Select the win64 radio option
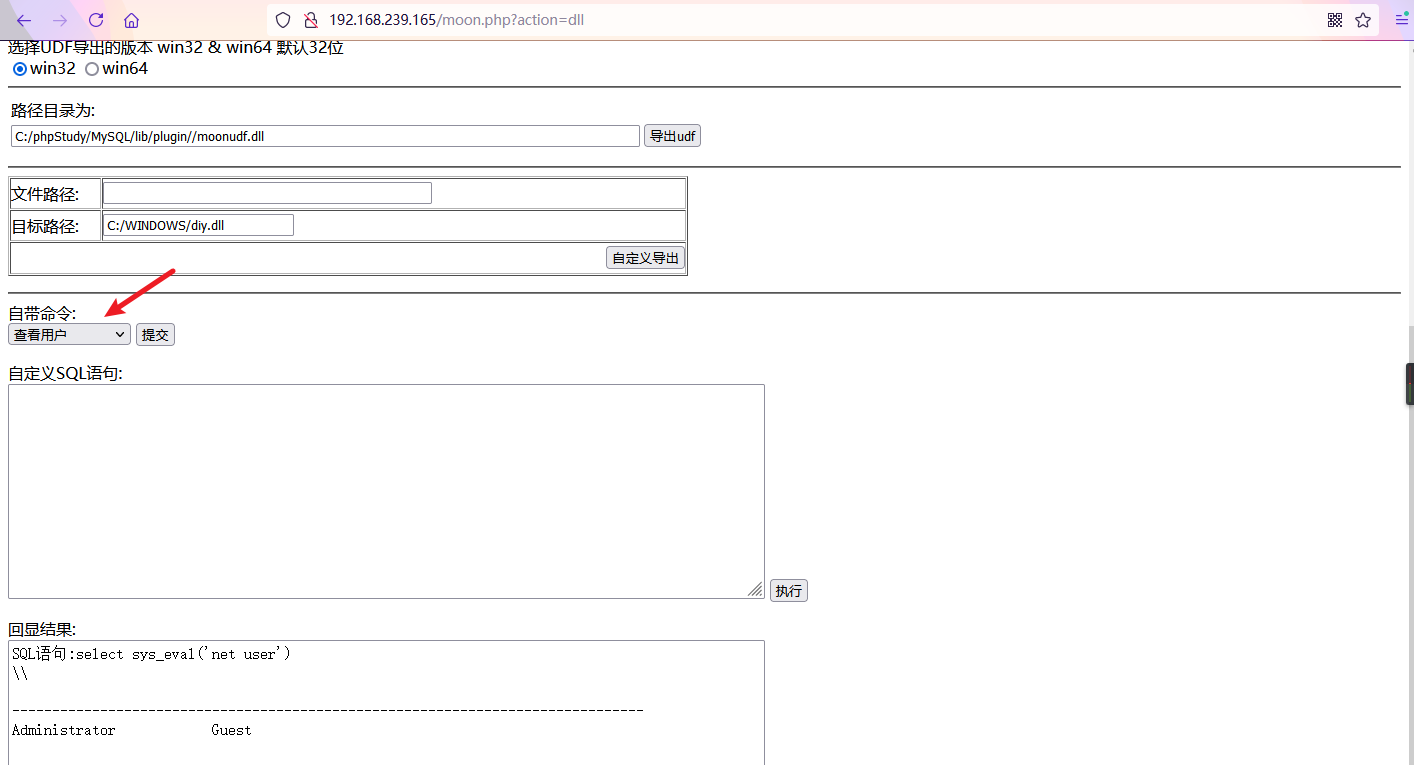 point(92,69)
